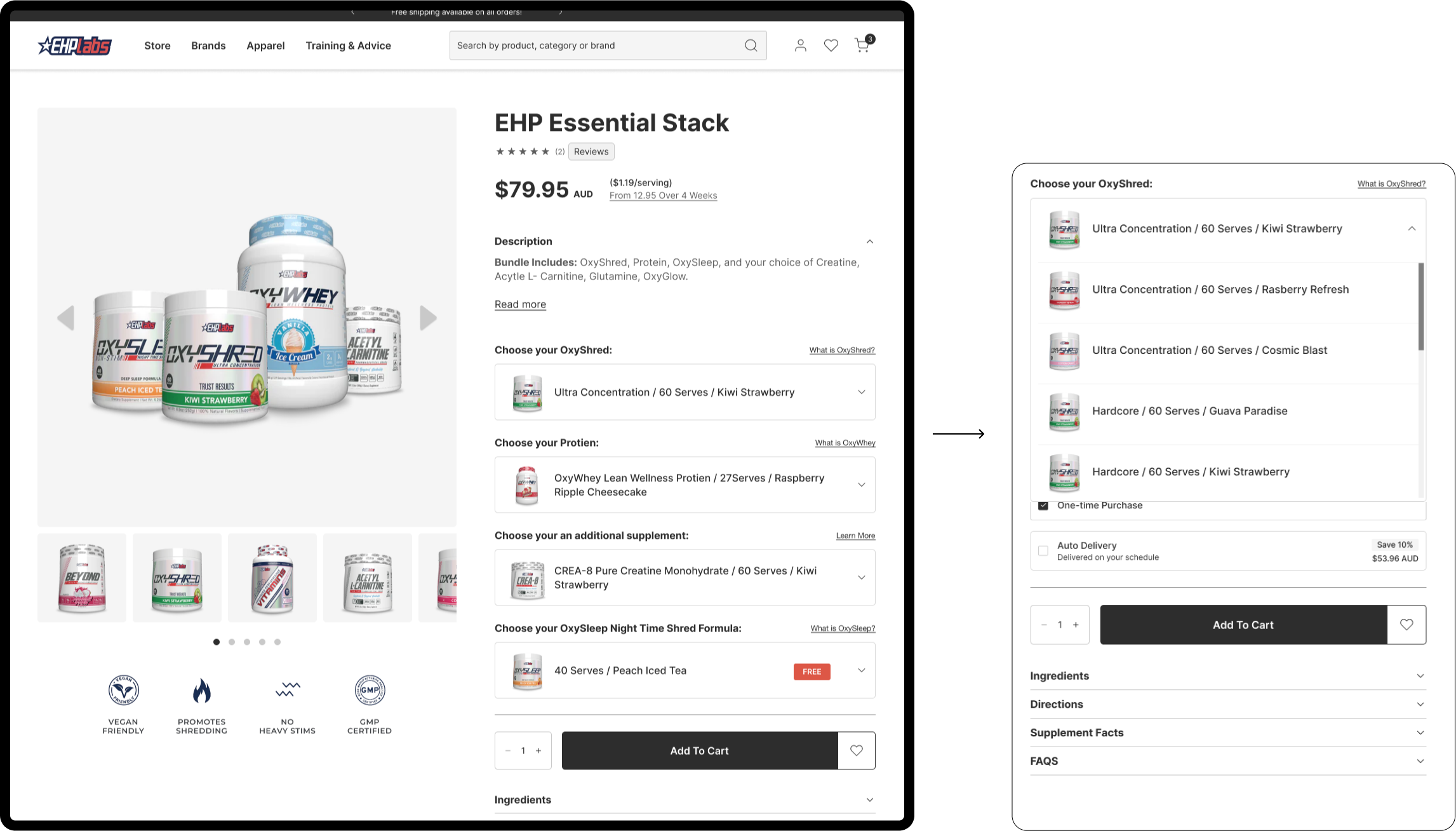Open the Training & Advice menu
The width and height of the screenshot is (1456, 831).
[348, 46]
